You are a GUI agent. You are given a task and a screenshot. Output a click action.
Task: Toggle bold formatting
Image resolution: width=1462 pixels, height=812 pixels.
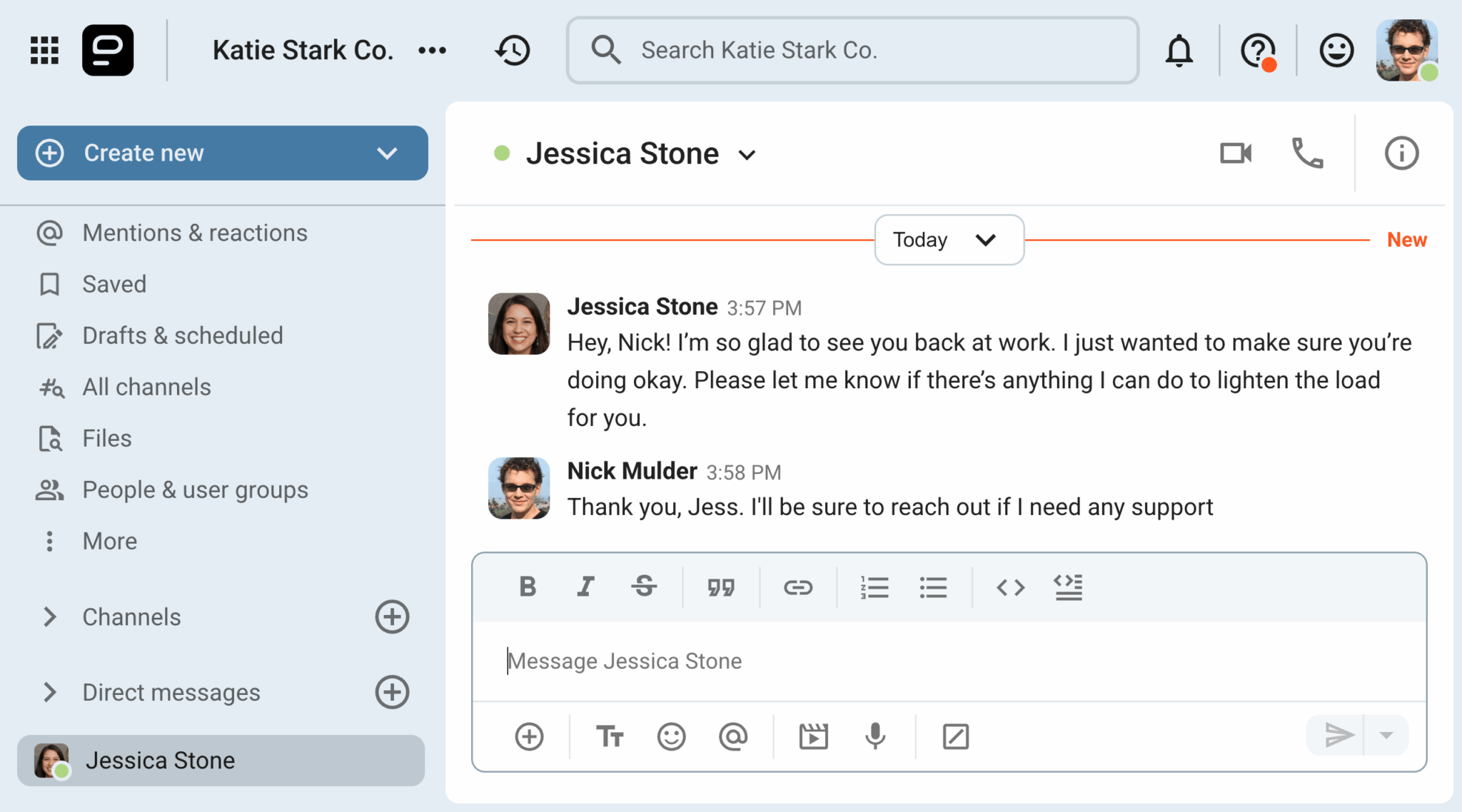pos(528,587)
